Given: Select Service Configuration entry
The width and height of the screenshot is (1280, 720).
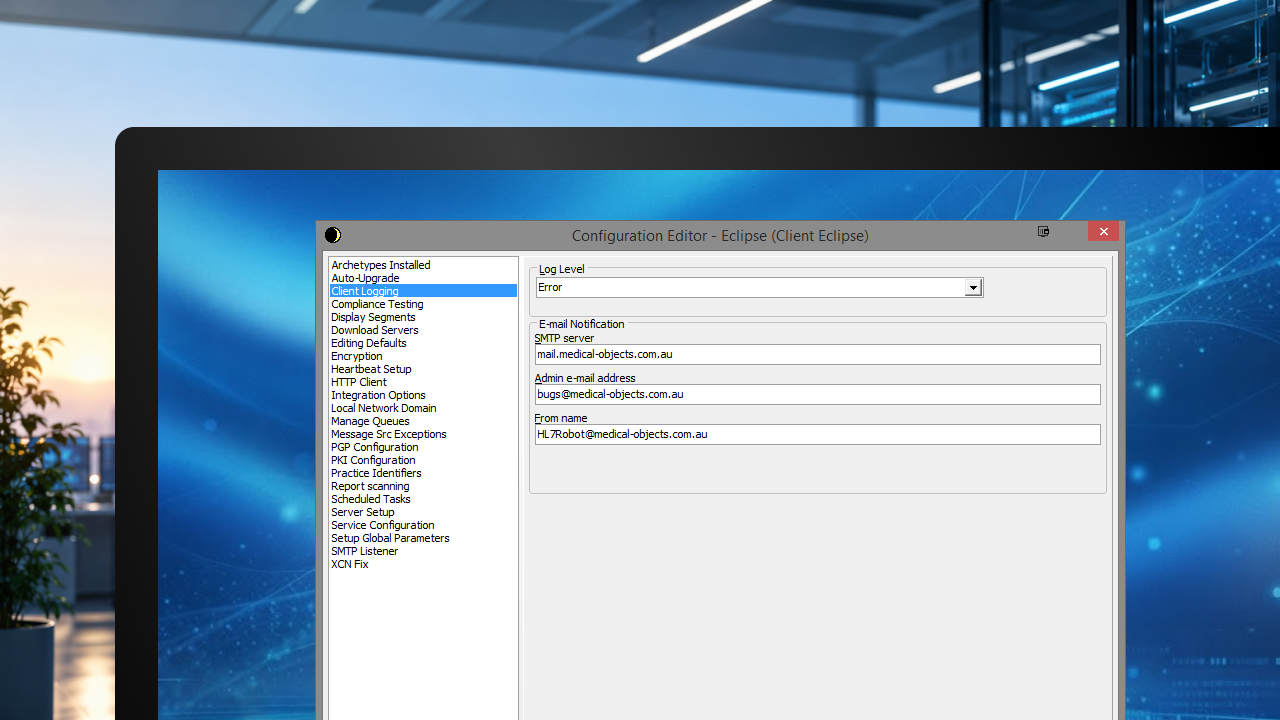Looking at the screenshot, I should click(423, 525).
